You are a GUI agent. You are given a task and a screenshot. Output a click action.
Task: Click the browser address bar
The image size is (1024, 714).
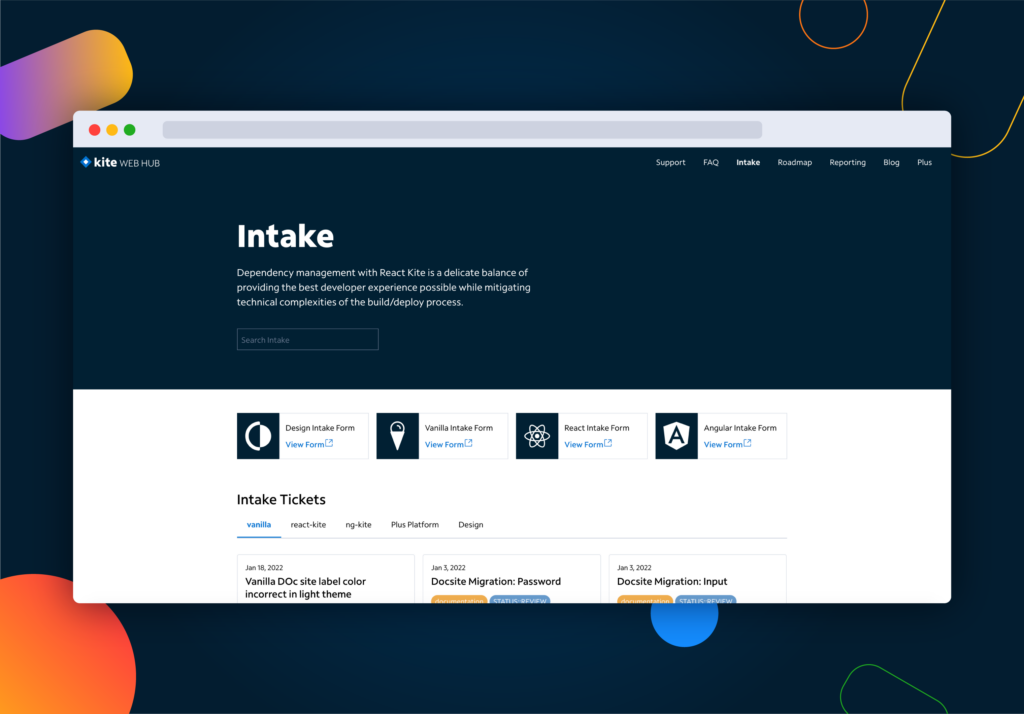[x=462, y=129]
